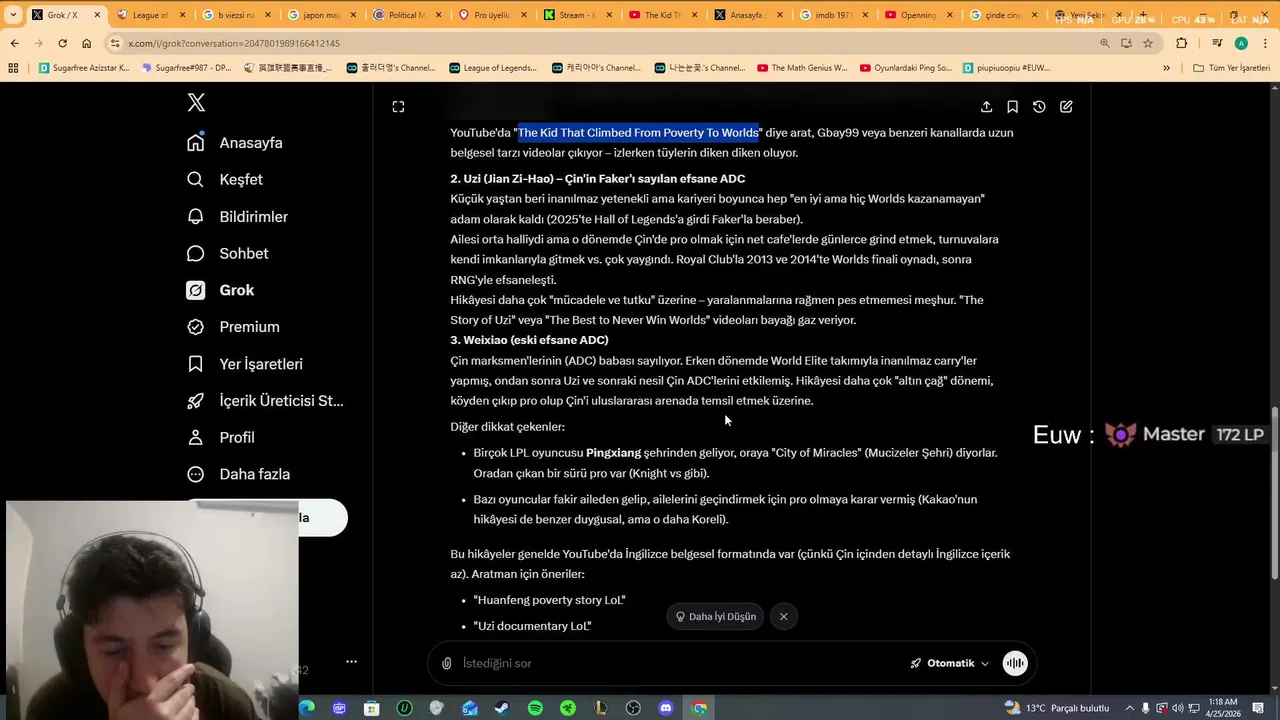Open İçerik Üreticisi Stüdyosu
The image size is (1280, 720).
(265, 401)
